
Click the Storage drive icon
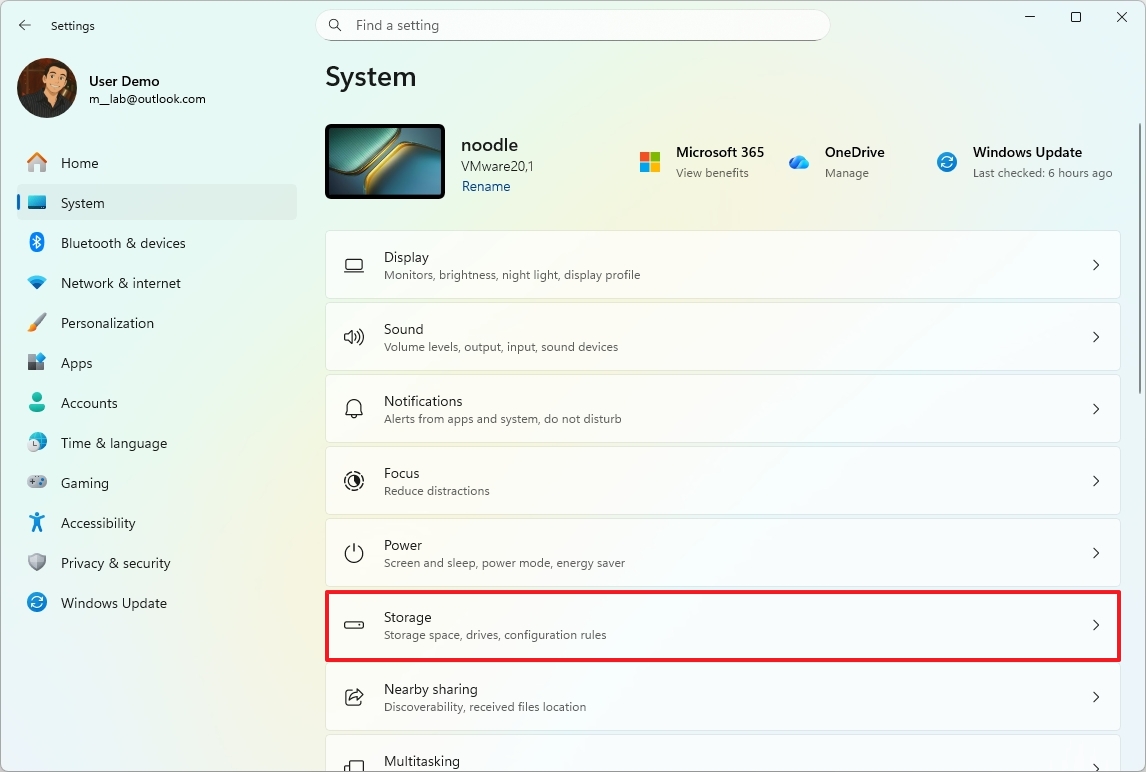tap(354, 624)
